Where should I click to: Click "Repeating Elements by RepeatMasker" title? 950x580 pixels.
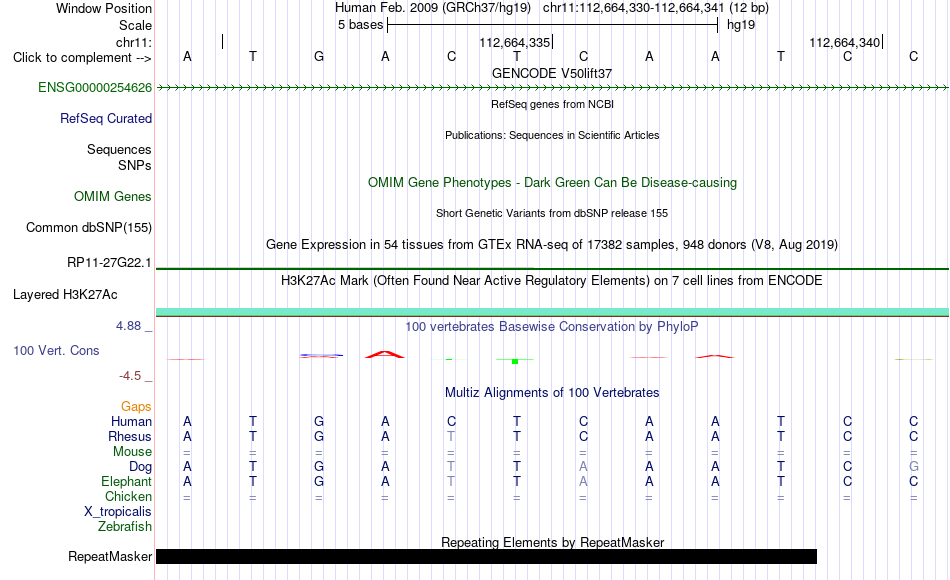[552, 542]
